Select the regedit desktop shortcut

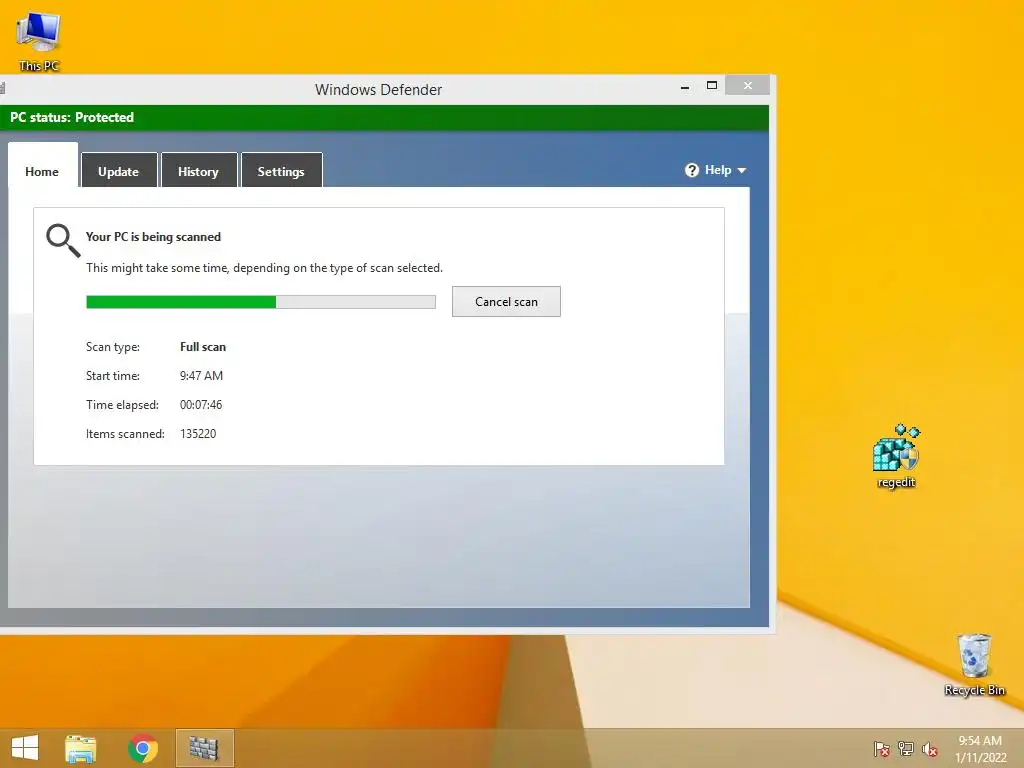(x=896, y=456)
